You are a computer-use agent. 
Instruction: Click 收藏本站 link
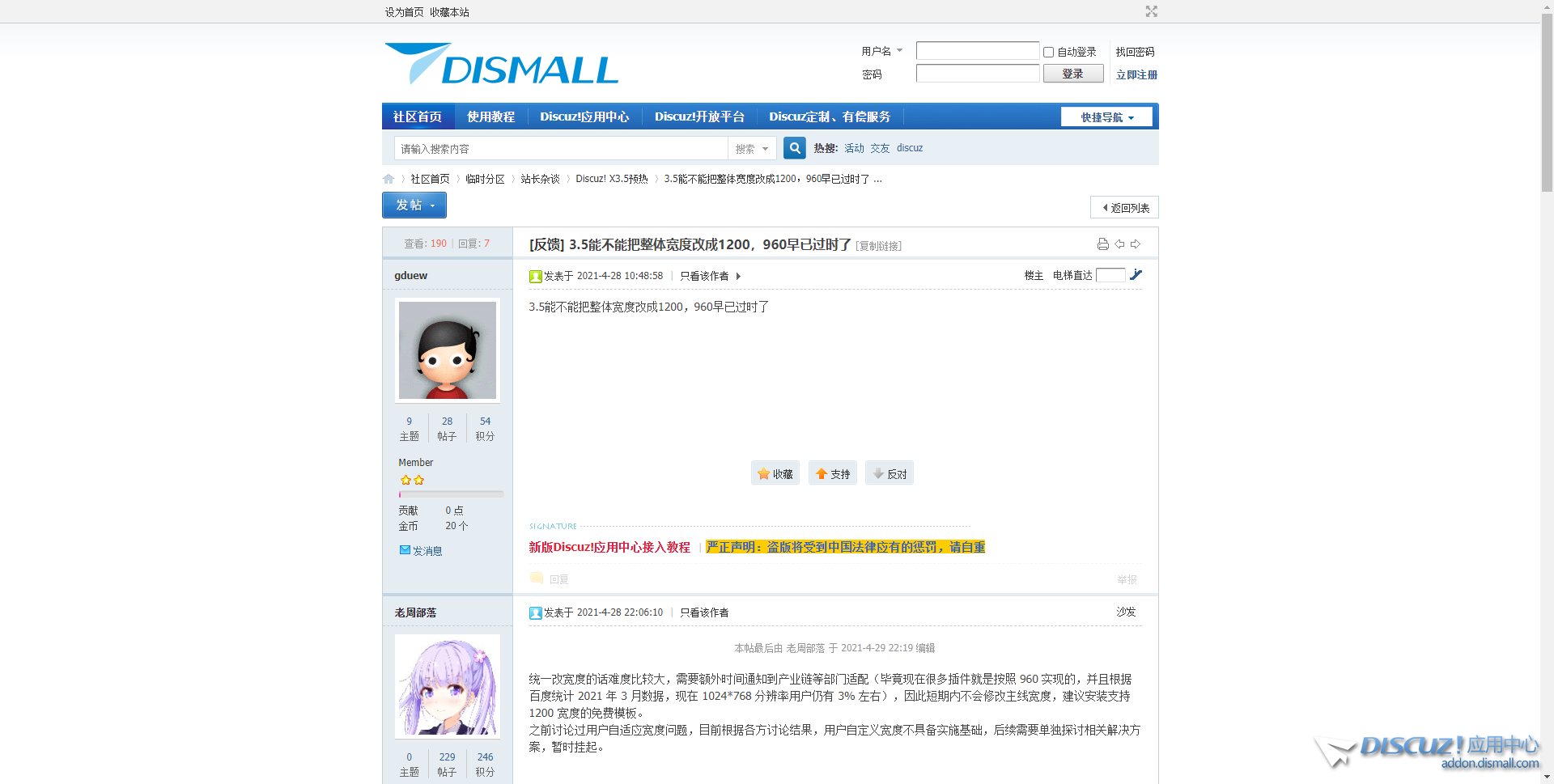[449, 12]
